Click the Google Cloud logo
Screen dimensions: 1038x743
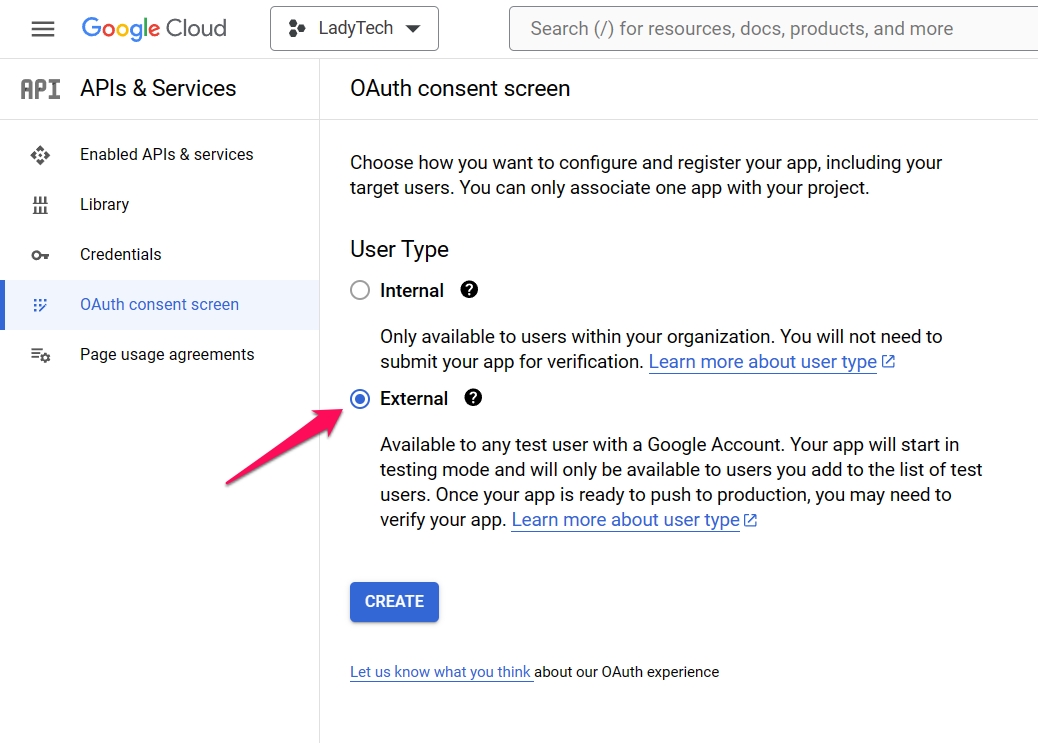pos(154,28)
